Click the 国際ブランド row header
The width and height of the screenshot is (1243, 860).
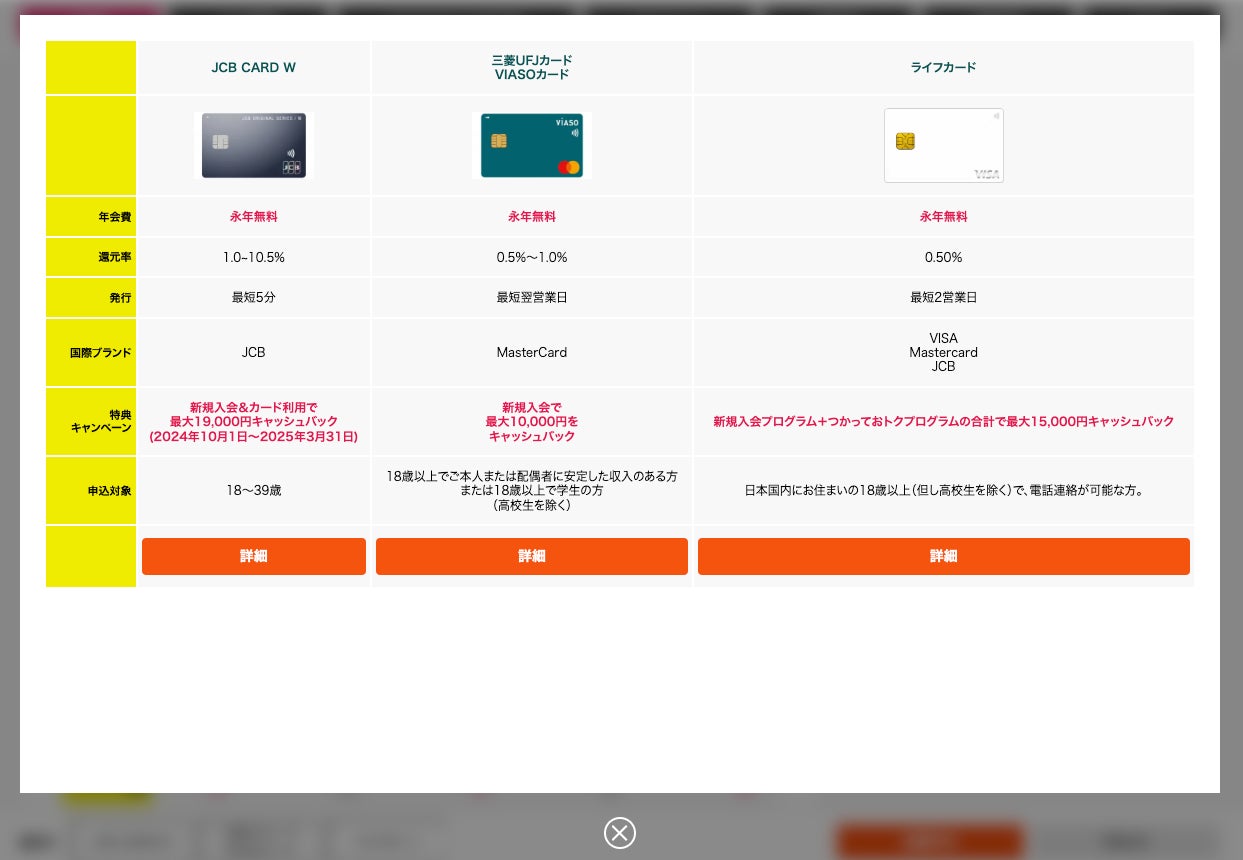[x=91, y=353]
